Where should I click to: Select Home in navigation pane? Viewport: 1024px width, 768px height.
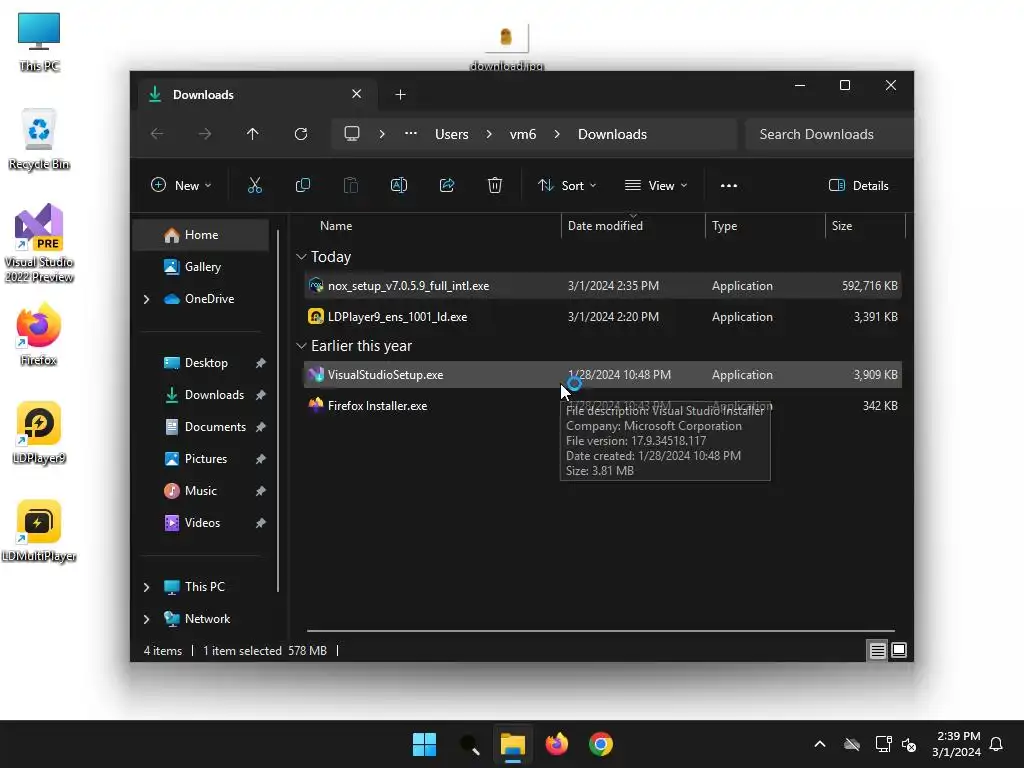coord(201,235)
